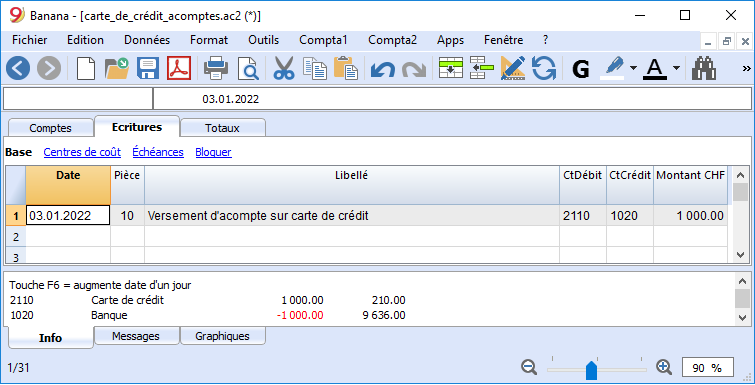Open print preview with the magnifier page icon

click(x=248, y=68)
